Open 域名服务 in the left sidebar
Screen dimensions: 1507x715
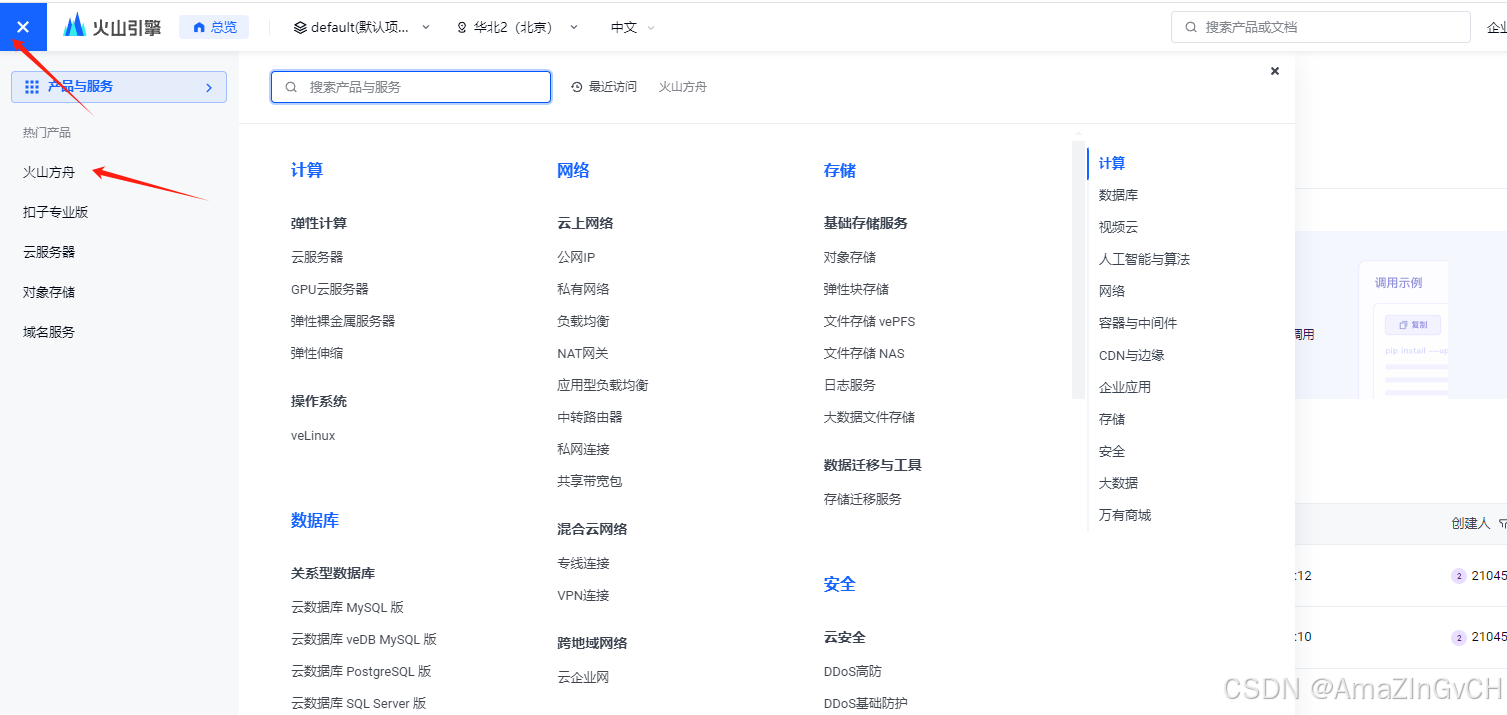click(49, 332)
